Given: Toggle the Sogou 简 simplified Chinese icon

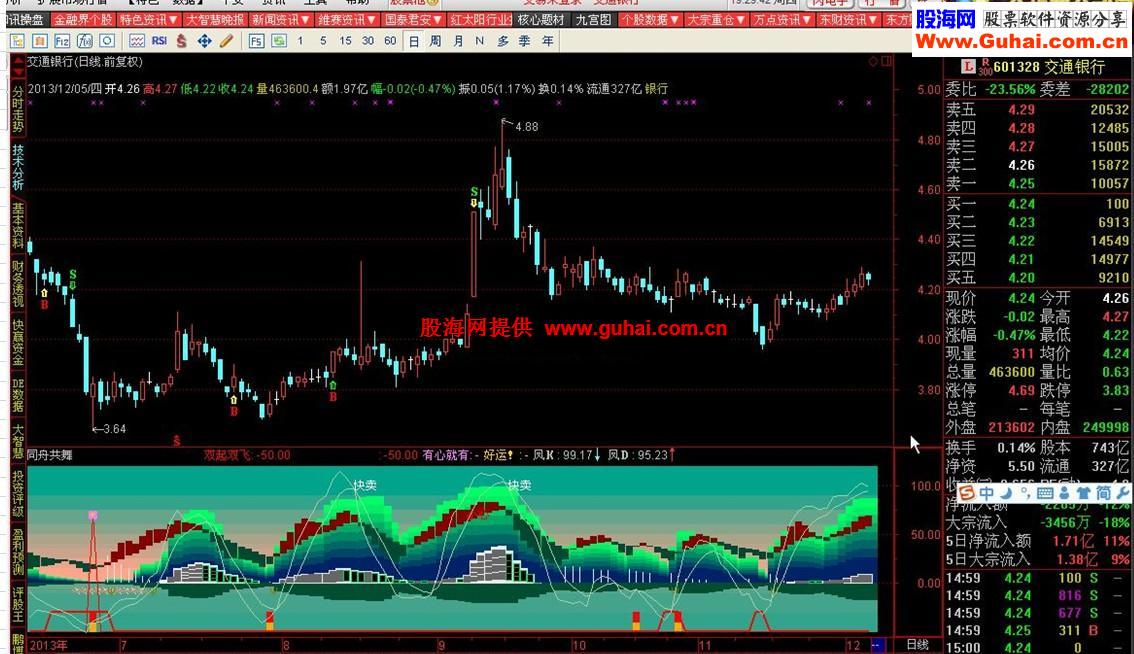Looking at the screenshot, I should tap(1103, 493).
